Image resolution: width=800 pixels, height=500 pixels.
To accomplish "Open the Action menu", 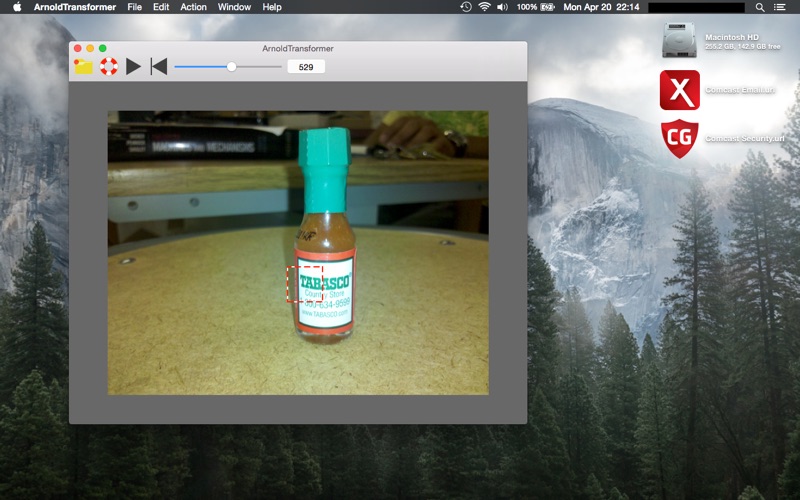I will tap(193, 7).
